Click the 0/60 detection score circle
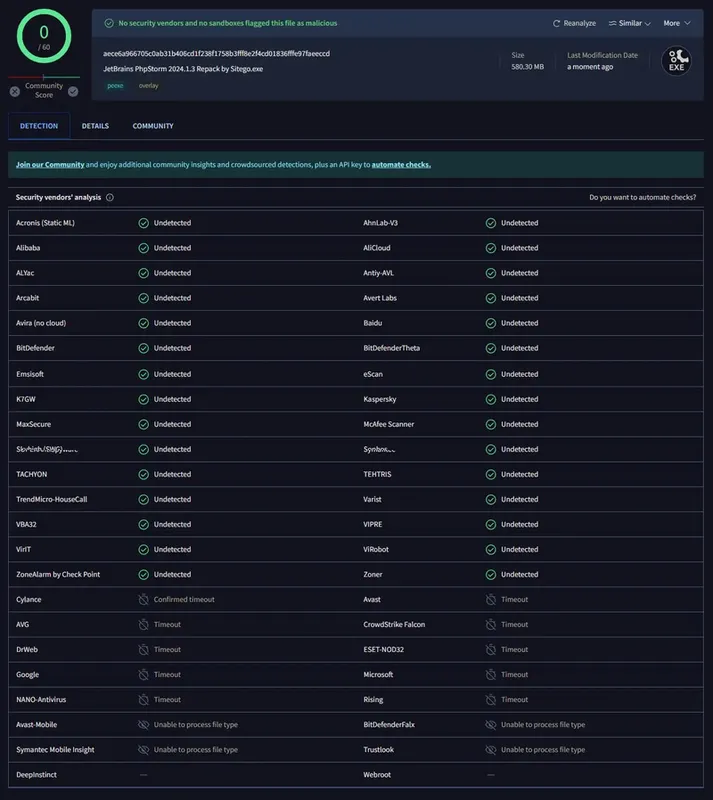Viewport: 713px width, 800px height. [44, 36]
